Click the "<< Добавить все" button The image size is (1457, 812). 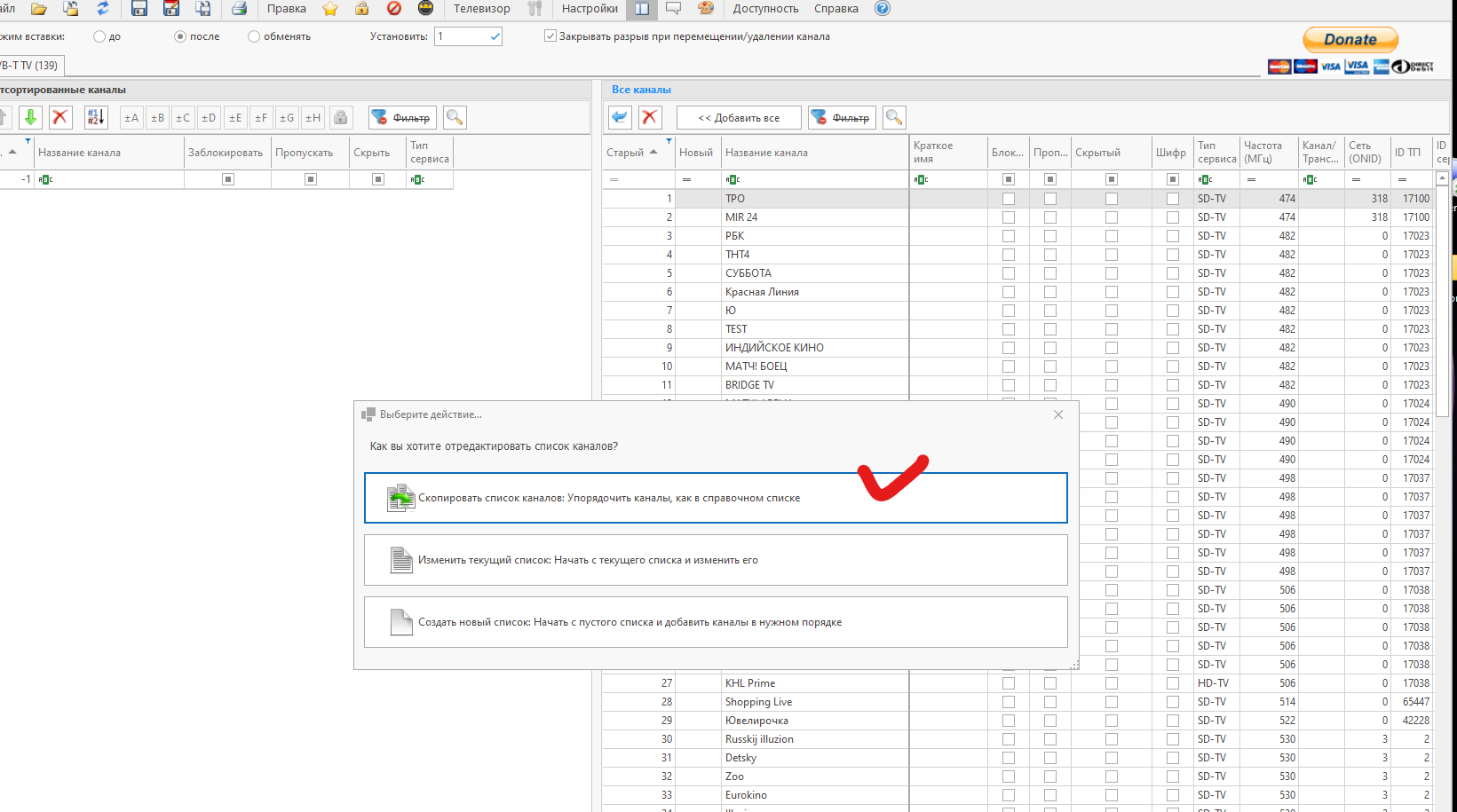pos(739,117)
